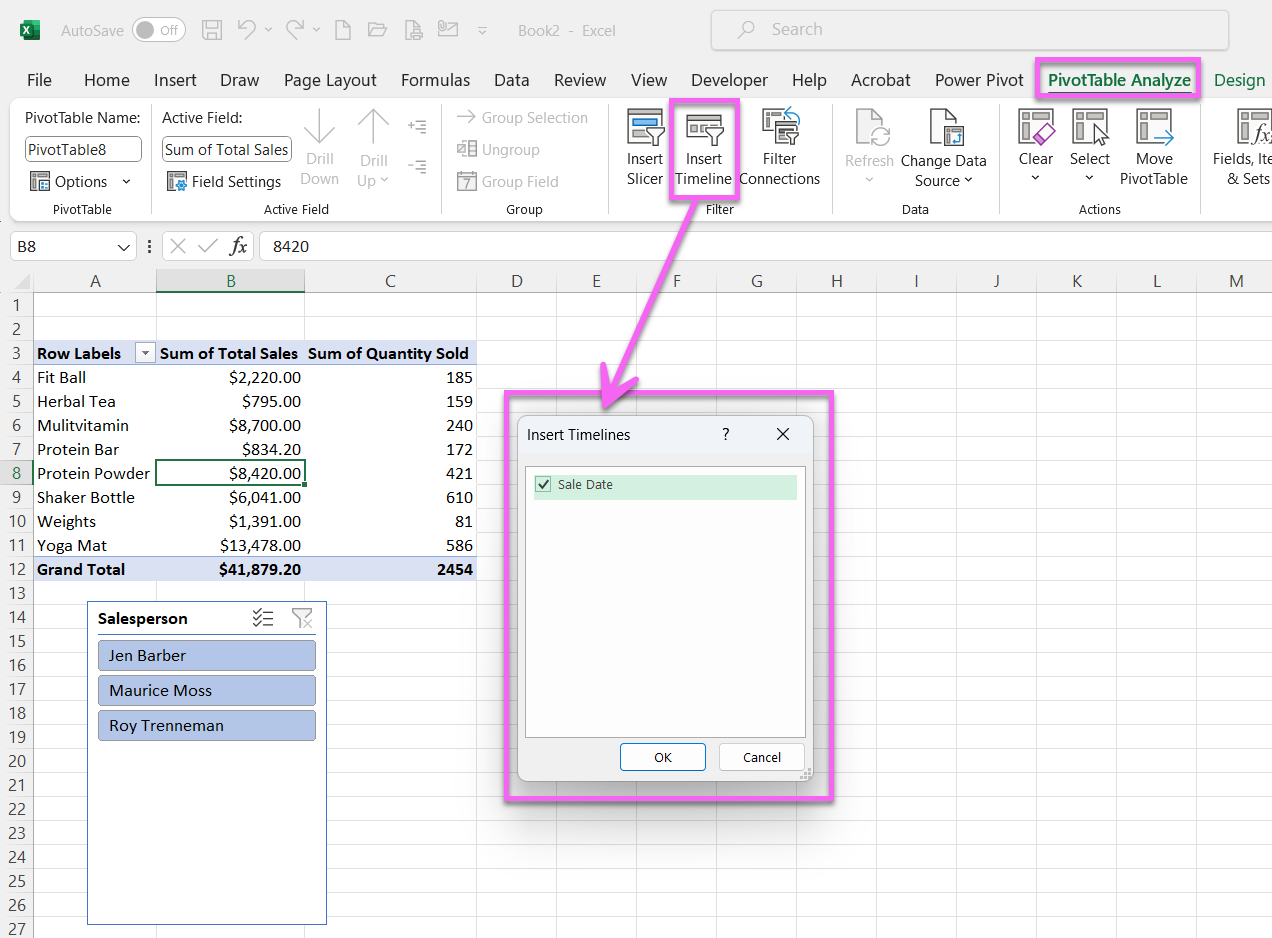Toggle the AutoSave switch off

coord(158,30)
